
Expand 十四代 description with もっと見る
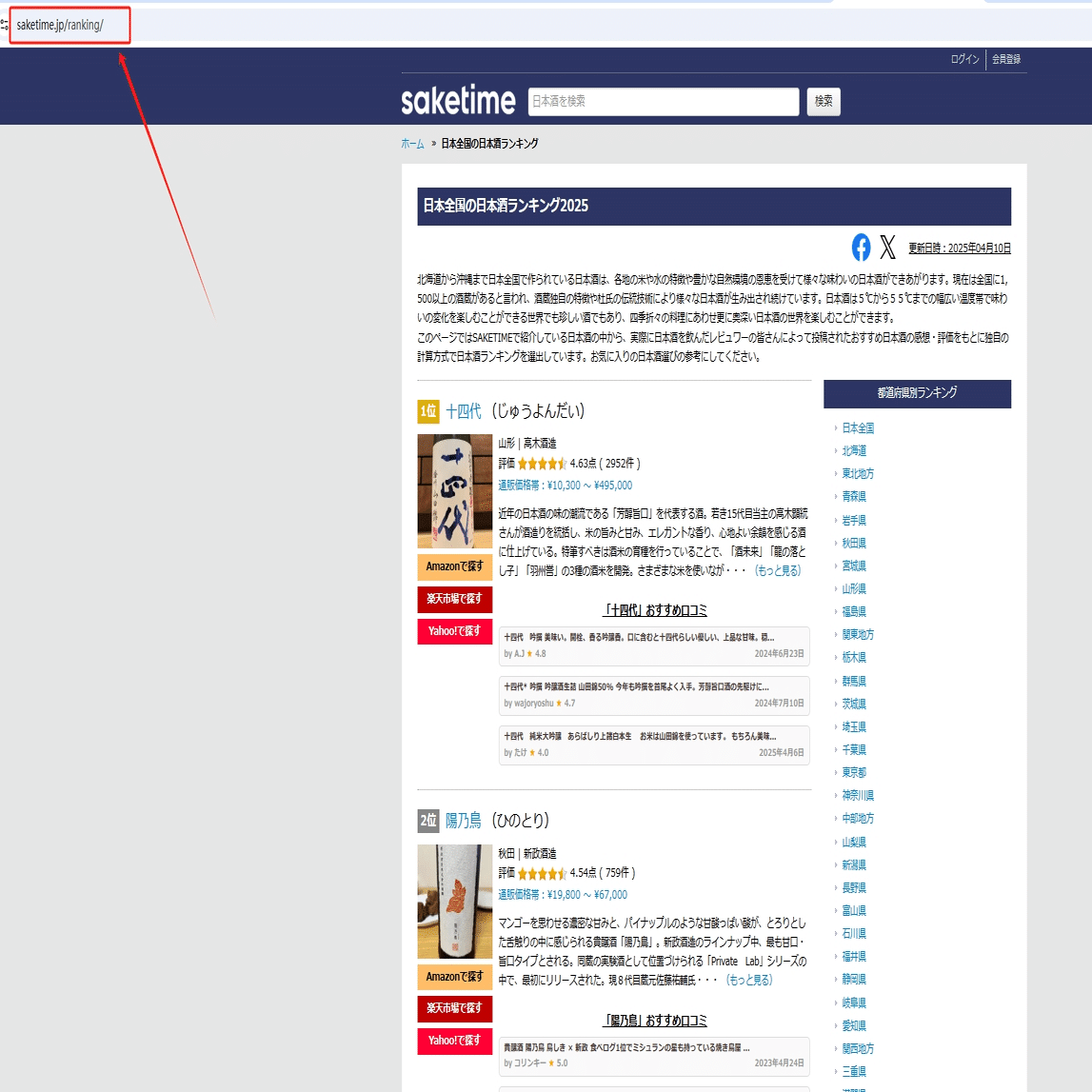tap(778, 570)
